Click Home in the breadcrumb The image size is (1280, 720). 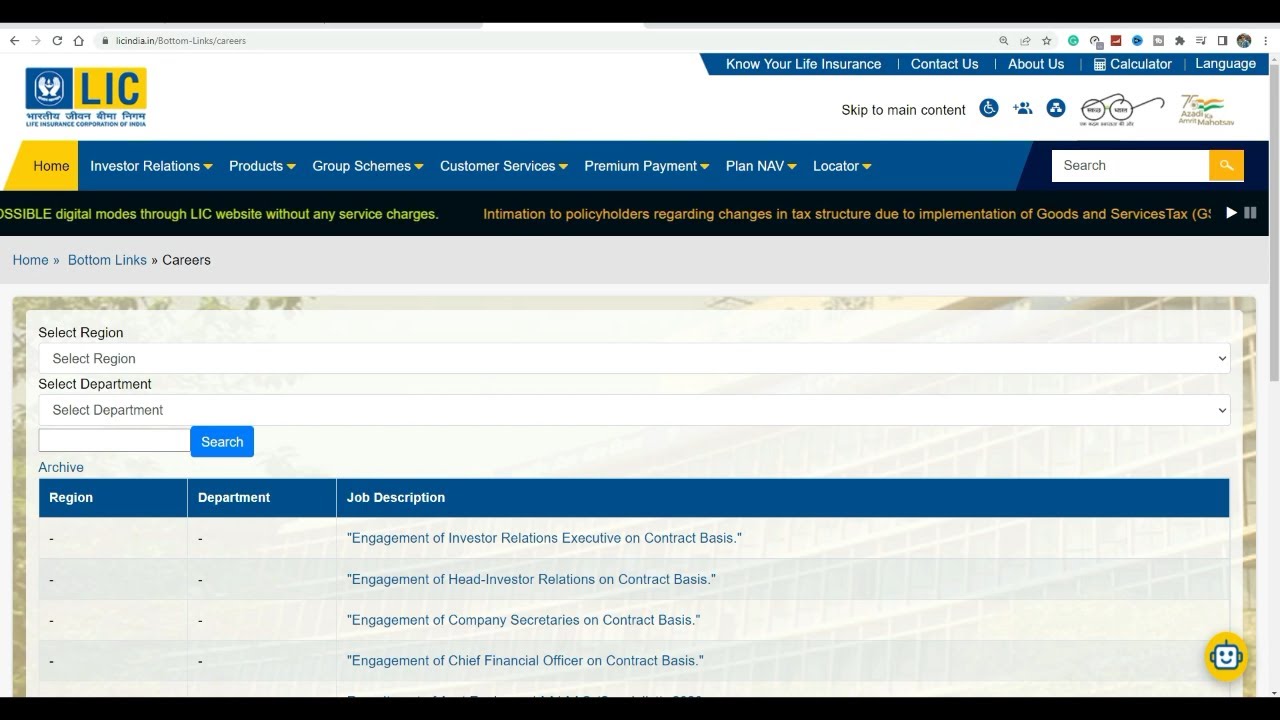click(x=30, y=260)
